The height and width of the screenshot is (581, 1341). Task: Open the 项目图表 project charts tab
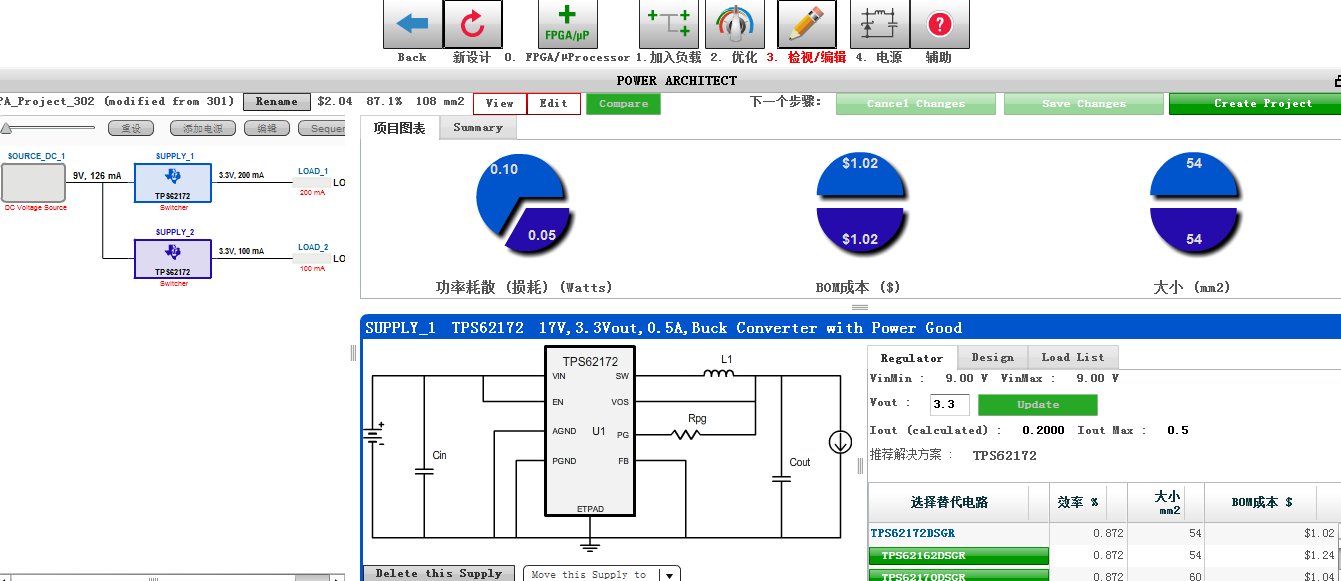(400, 128)
